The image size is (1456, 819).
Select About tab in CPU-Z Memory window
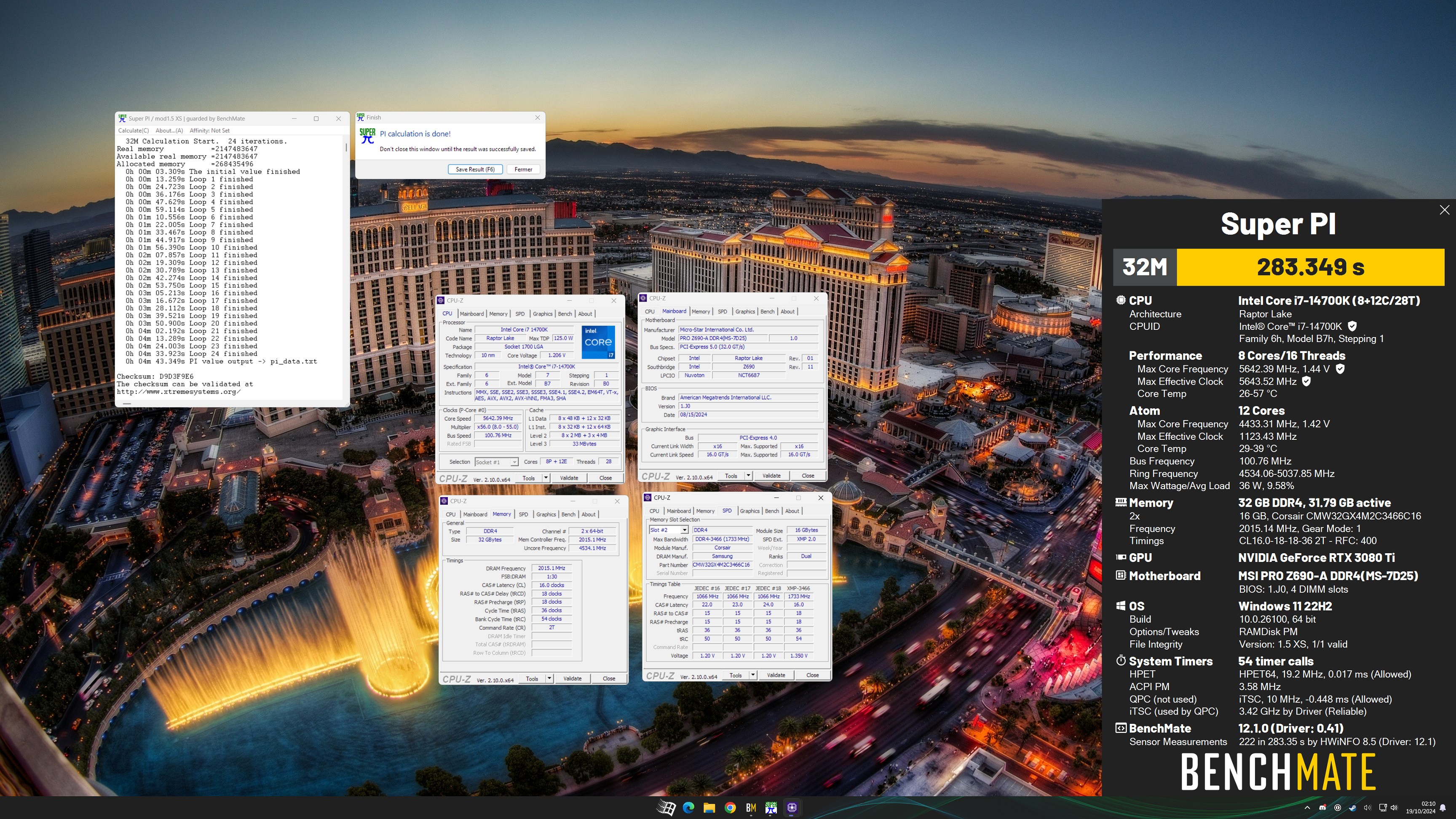(x=589, y=514)
